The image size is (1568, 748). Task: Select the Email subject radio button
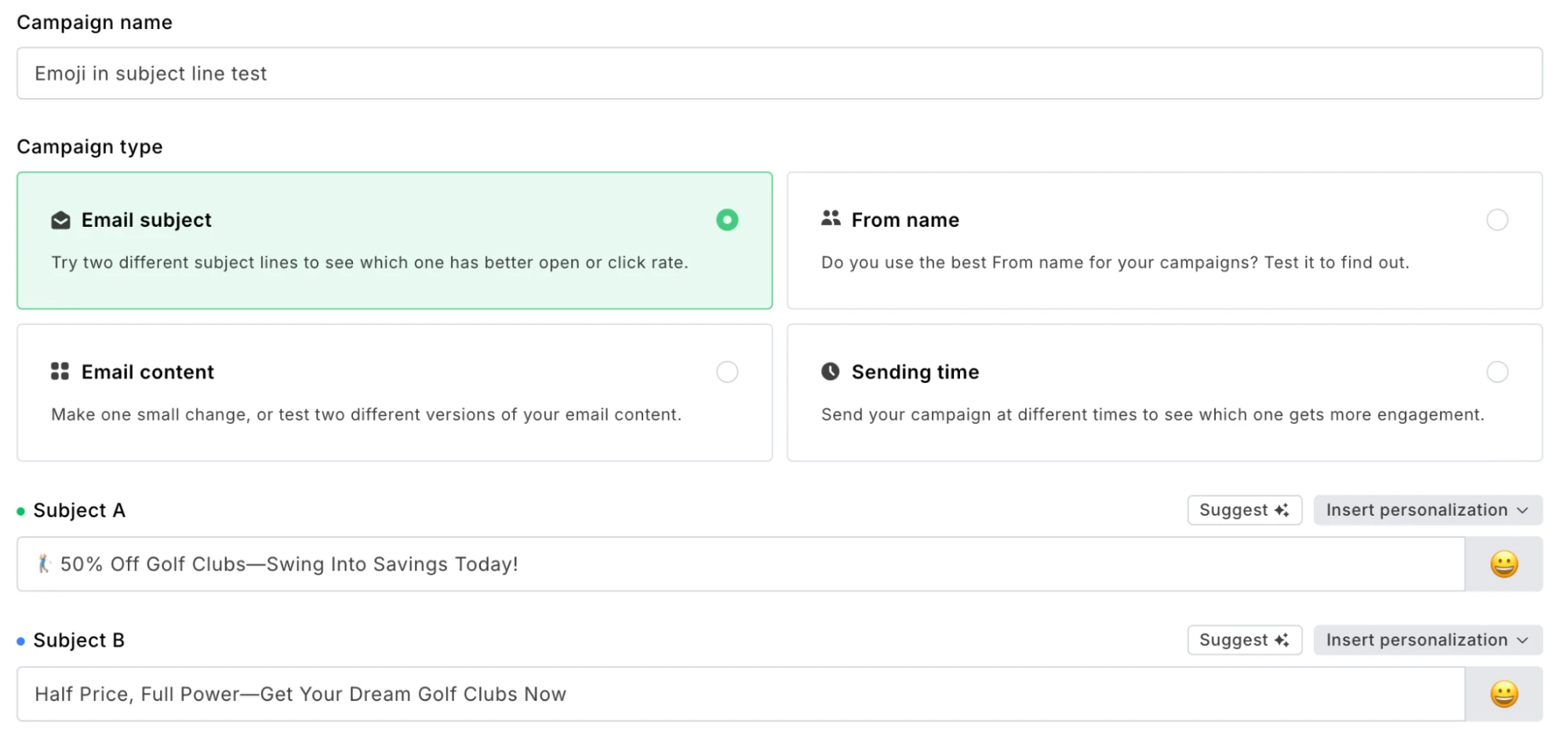727,220
